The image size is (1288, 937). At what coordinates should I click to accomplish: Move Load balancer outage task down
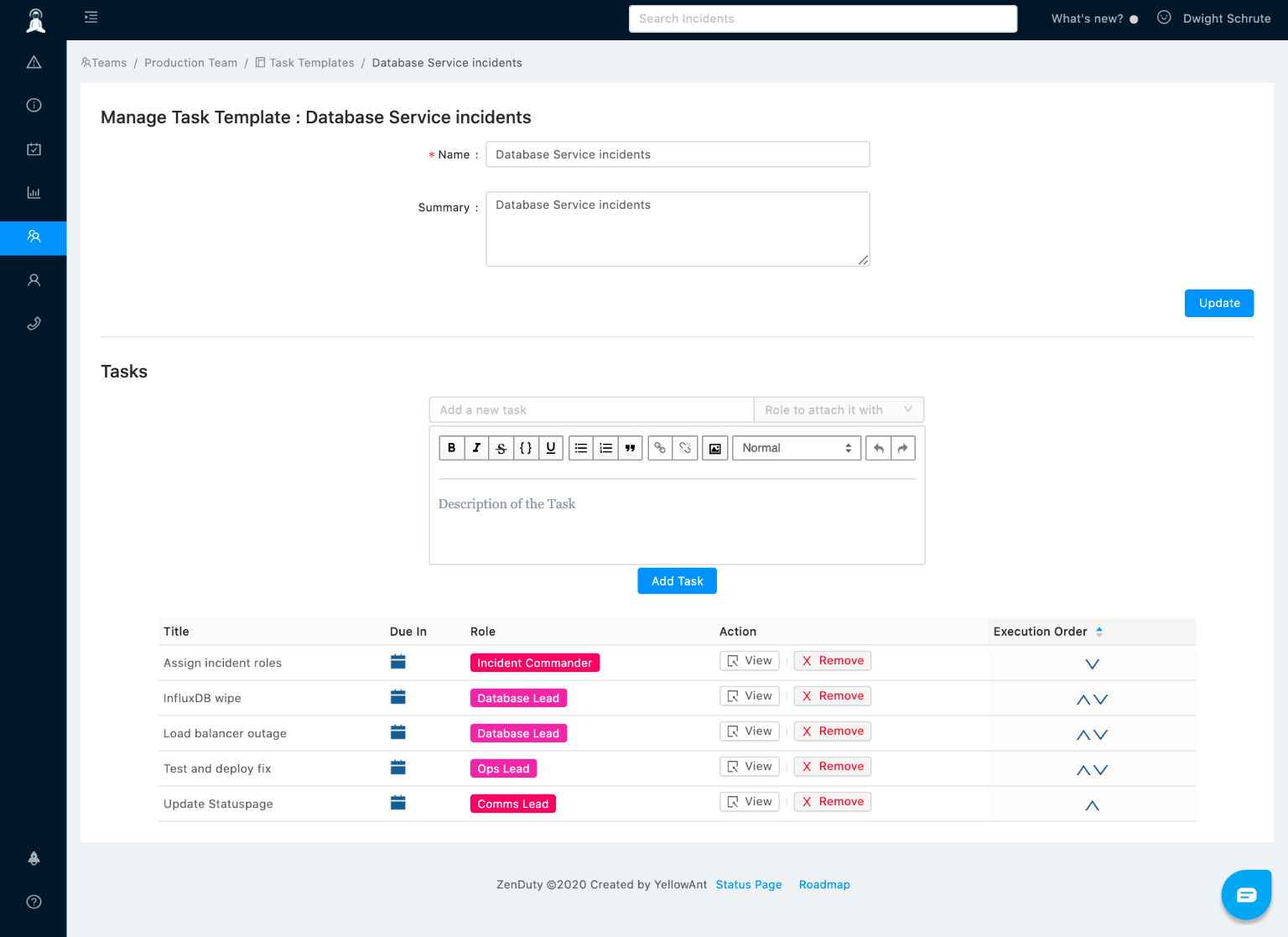coord(1101,735)
